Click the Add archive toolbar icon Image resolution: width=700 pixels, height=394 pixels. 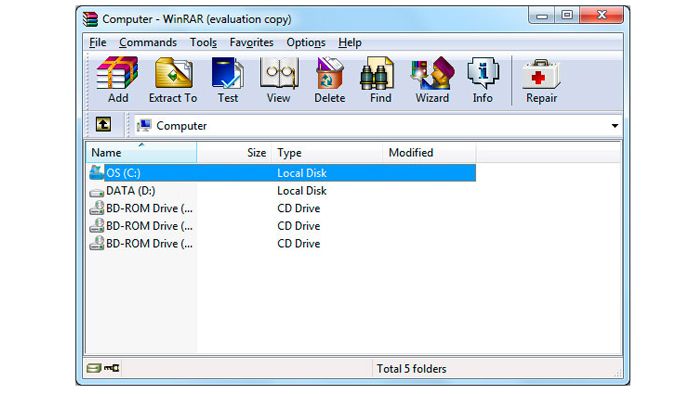click(117, 80)
